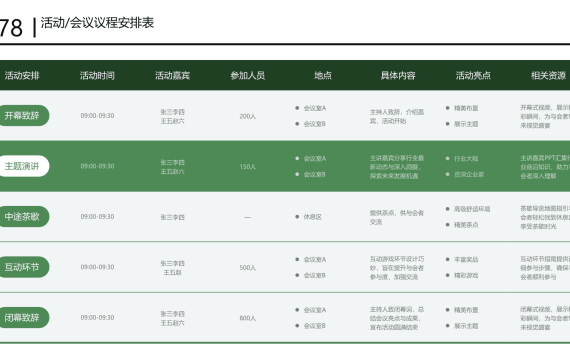Click the page number 78
Image resolution: width=570 pixels, height=360 pixels.
[11, 28]
